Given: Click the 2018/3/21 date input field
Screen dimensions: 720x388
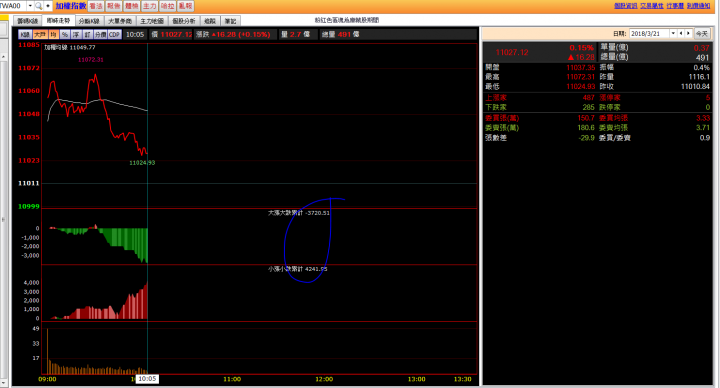Looking at the screenshot, I should coord(649,34).
